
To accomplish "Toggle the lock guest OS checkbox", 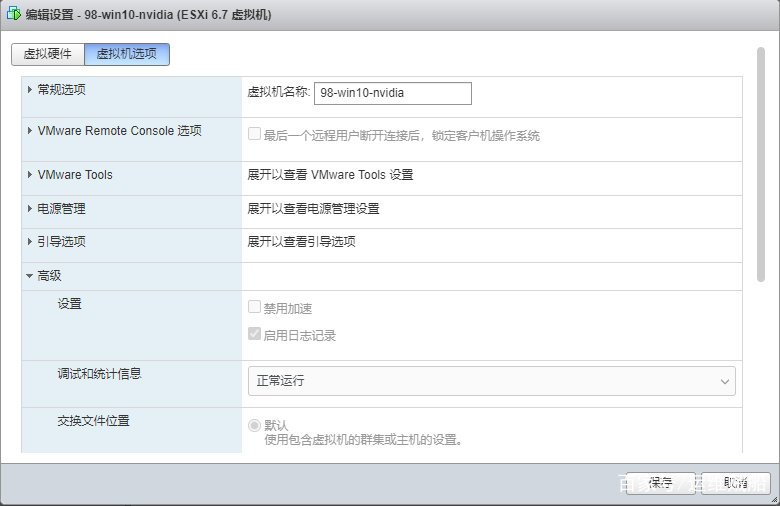I will pyautogui.click(x=254, y=134).
